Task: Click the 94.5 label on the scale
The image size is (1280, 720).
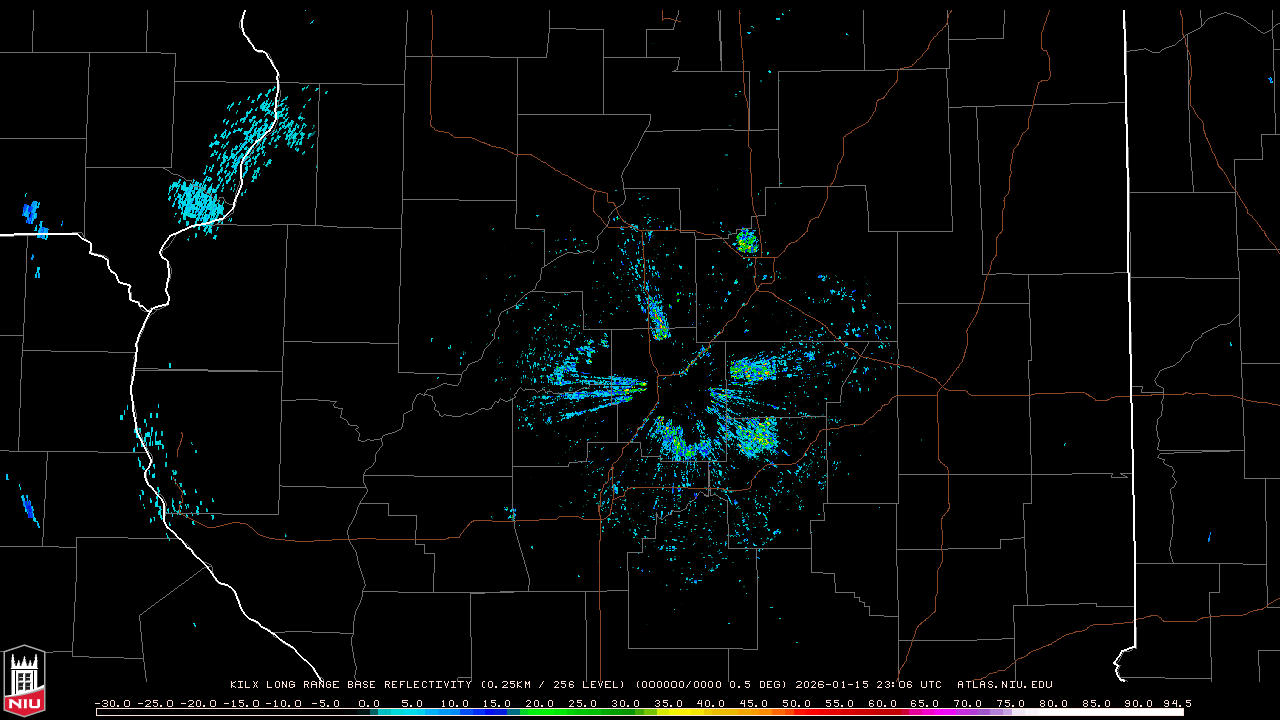Action: click(x=1176, y=703)
